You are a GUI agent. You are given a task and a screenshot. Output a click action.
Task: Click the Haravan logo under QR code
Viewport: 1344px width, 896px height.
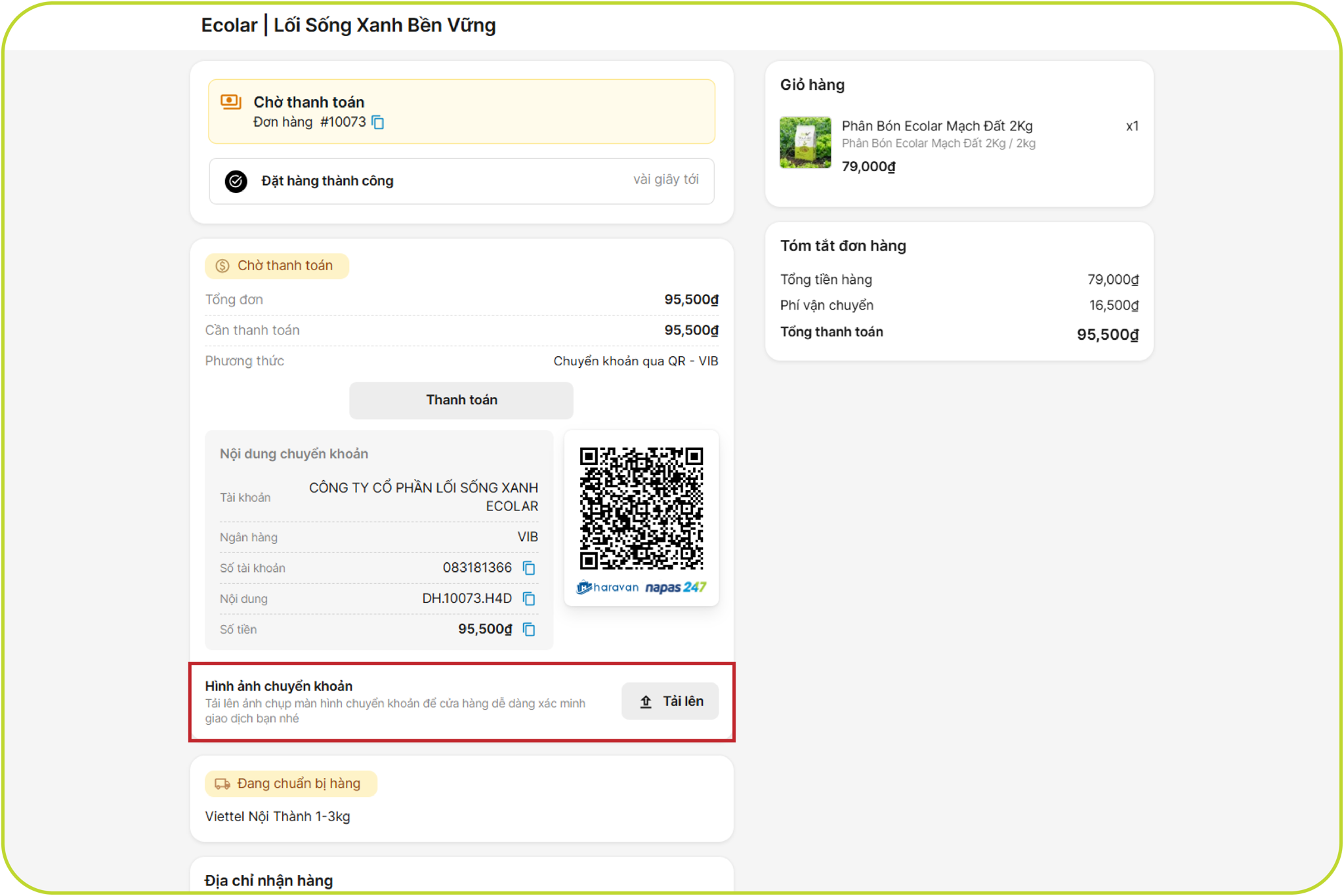(x=608, y=588)
